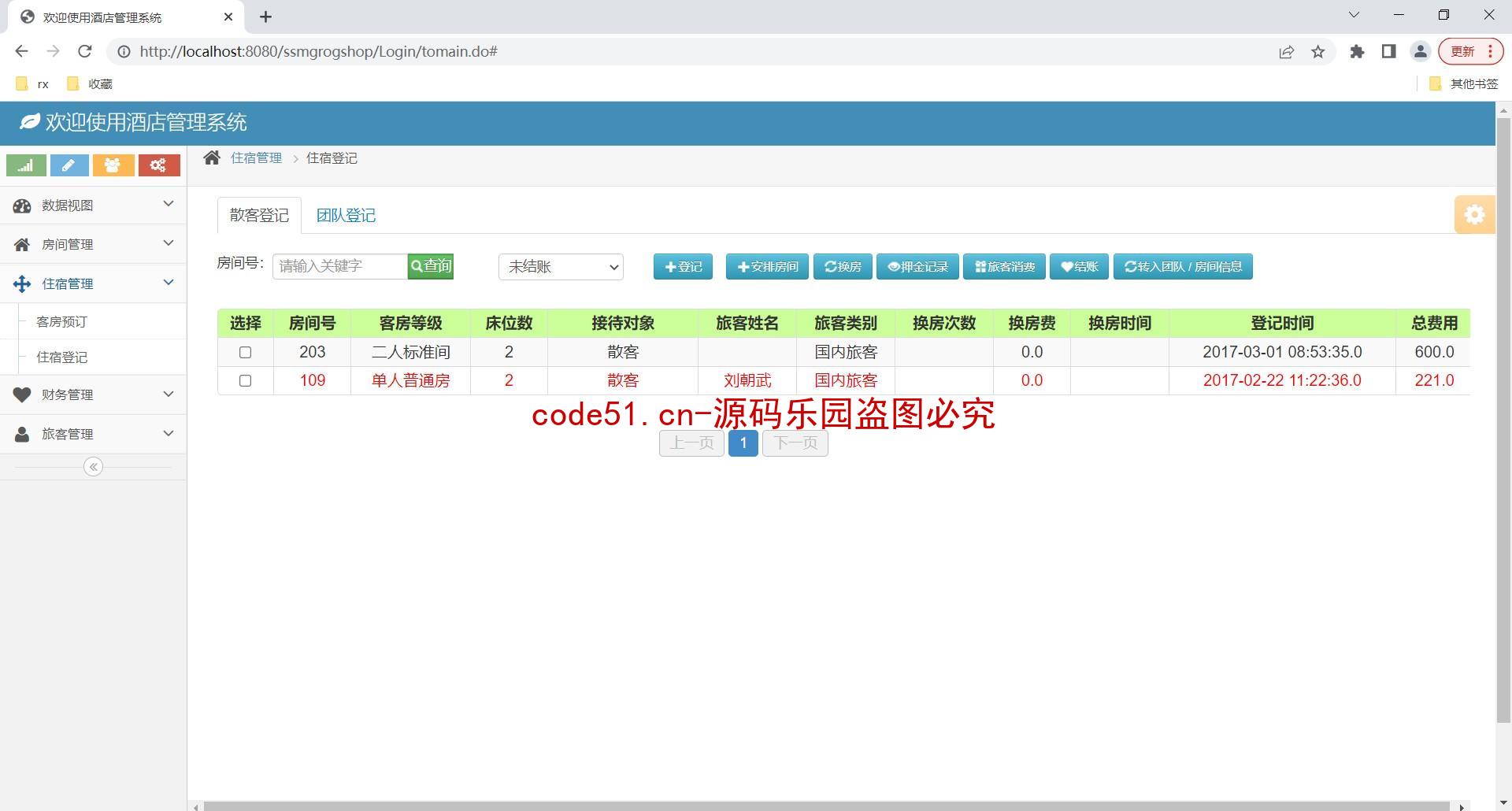Click guest name 刘朝武
1512x811 pixels.
pyautogui.click(x=747, y=380)
